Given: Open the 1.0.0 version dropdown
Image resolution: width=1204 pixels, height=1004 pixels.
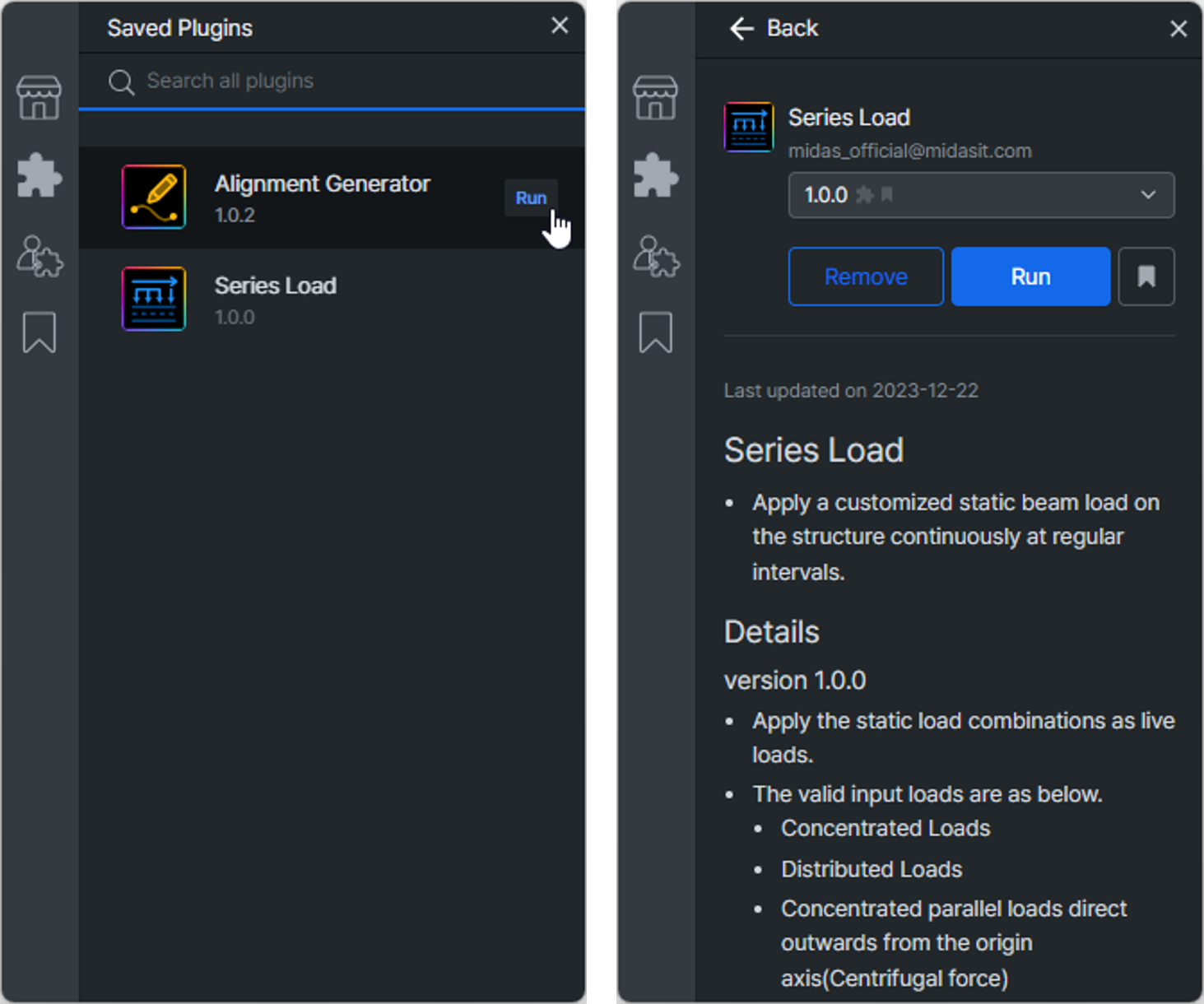Looking at the screenshot, I should (x=981, y=195).
